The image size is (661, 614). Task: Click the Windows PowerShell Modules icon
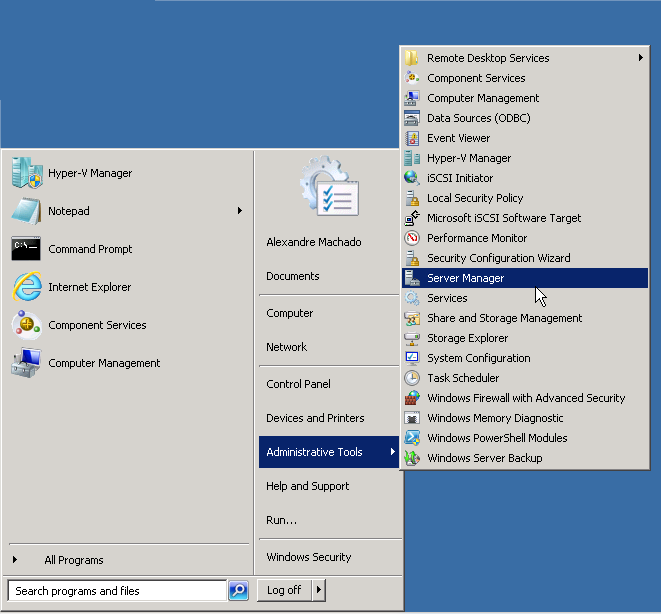point(412,438)
